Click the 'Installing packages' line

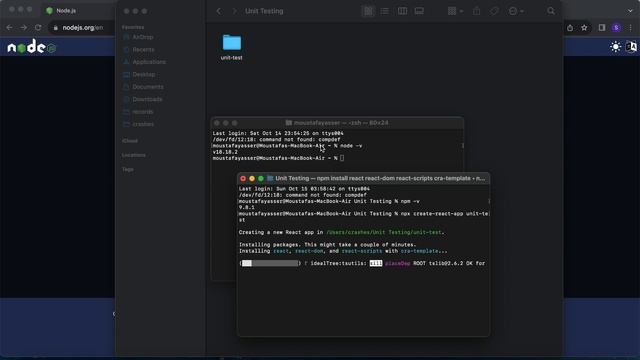click(x=327, y=245)
